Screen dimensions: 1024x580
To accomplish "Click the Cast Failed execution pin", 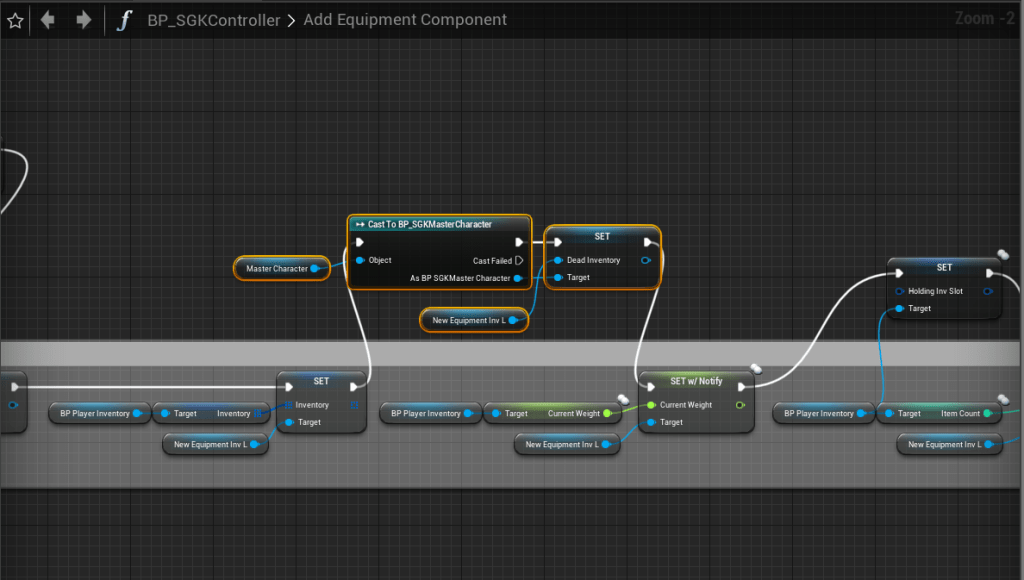I will (x=518, y=260).
